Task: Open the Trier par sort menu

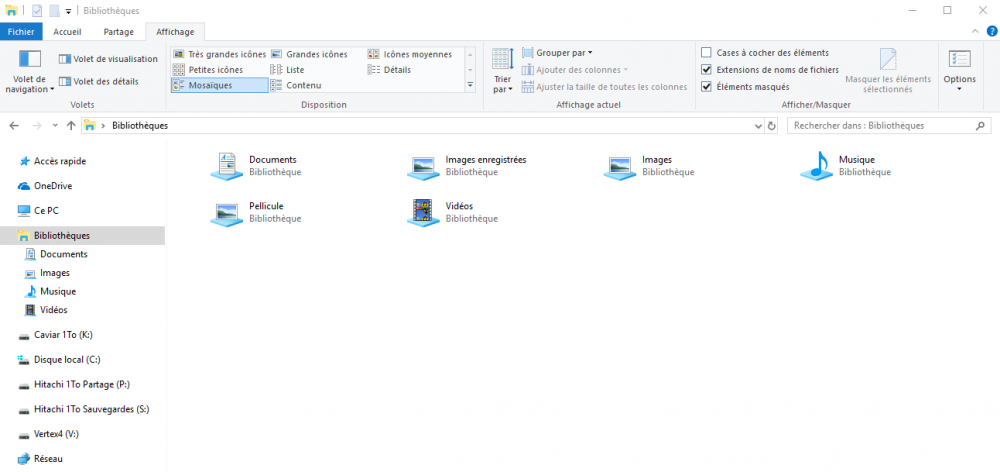Action: point(503,70)
